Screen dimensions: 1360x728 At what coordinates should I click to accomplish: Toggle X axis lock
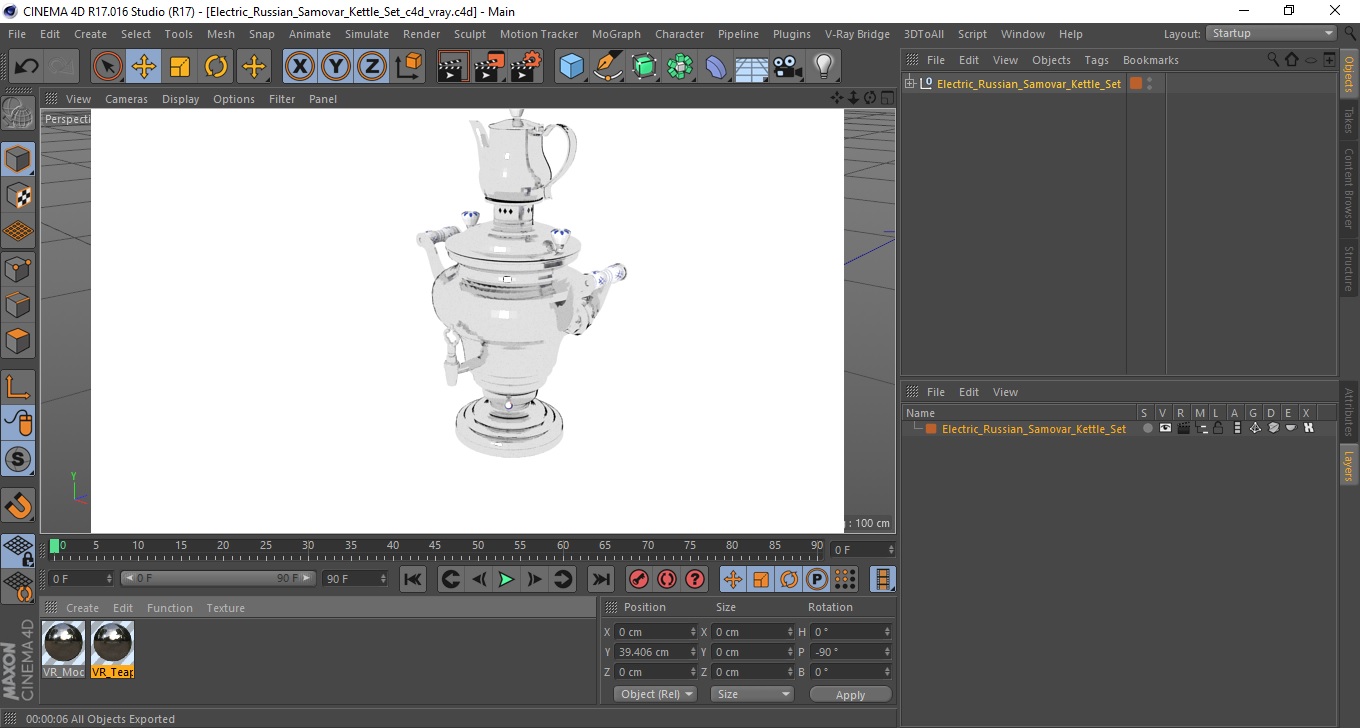tap(300, 67)
